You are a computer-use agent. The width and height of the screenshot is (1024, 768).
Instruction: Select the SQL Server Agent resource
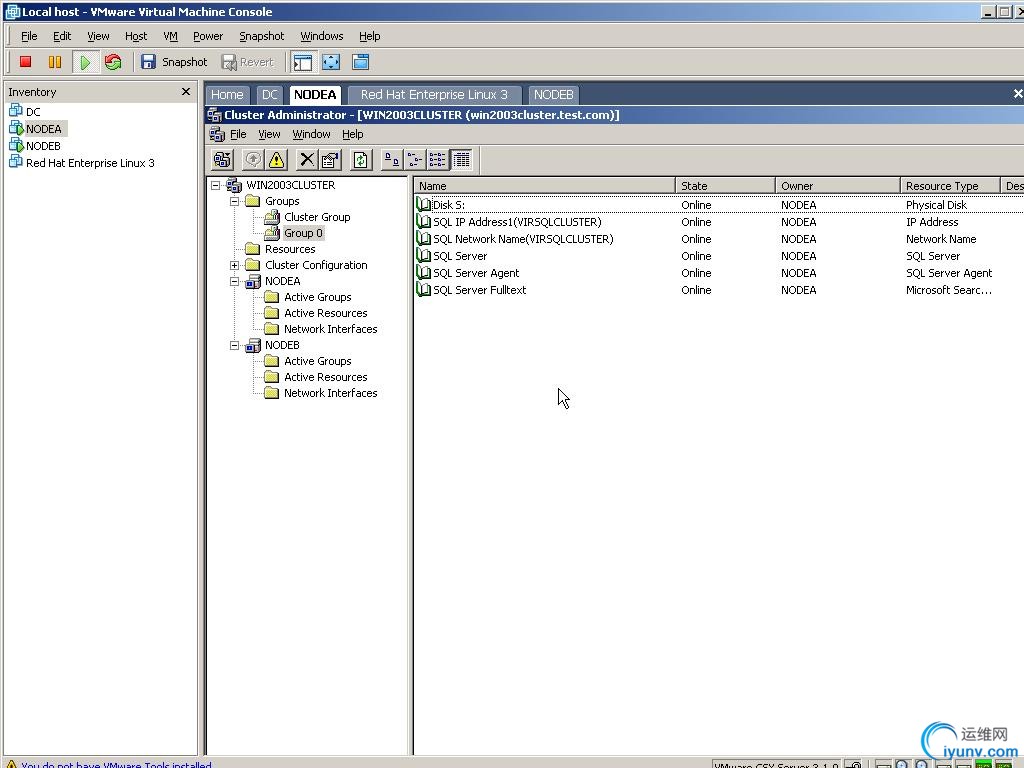click(x=476, y=273)
